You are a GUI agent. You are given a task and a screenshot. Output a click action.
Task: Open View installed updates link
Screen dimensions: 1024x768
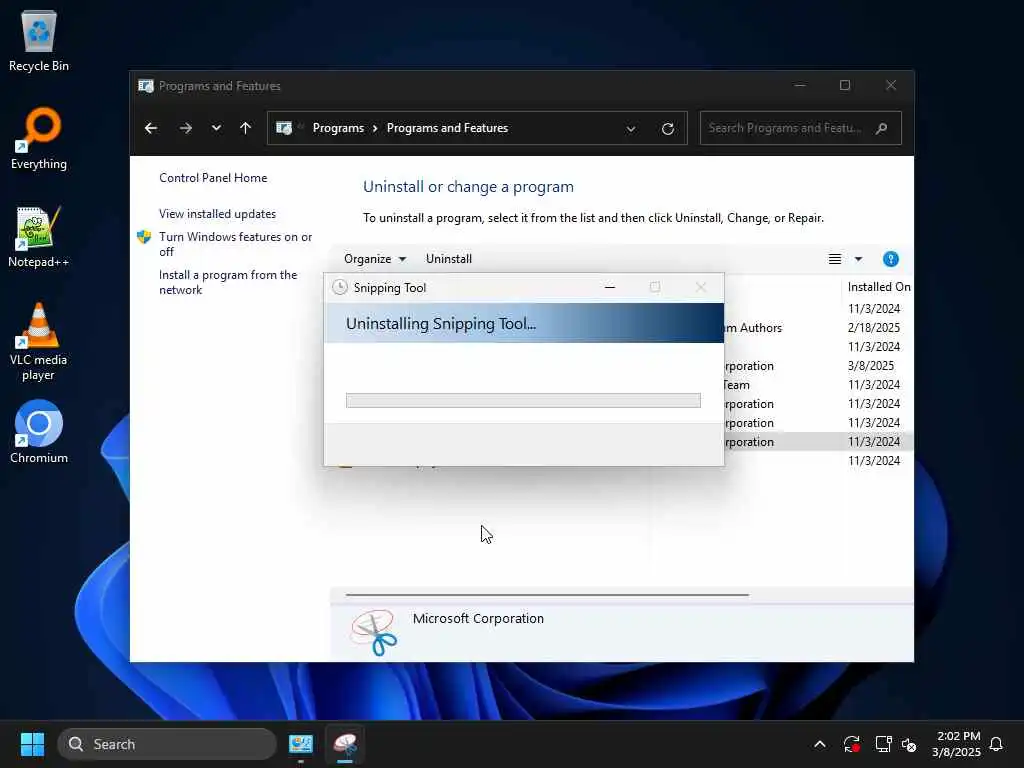[x=217, y=214]
